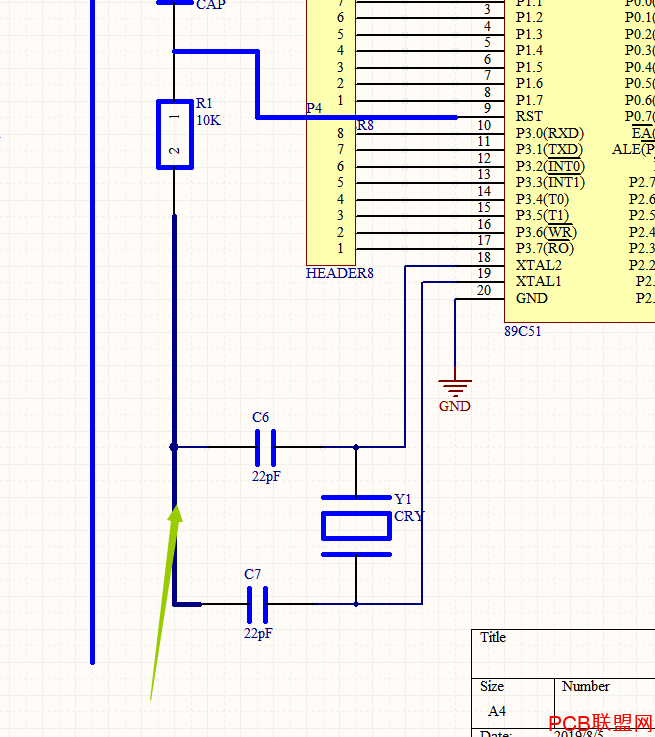The height and width of the screenshot is (737, 655).
Task: Click the Y1 designator label
Action: [403, 499]
